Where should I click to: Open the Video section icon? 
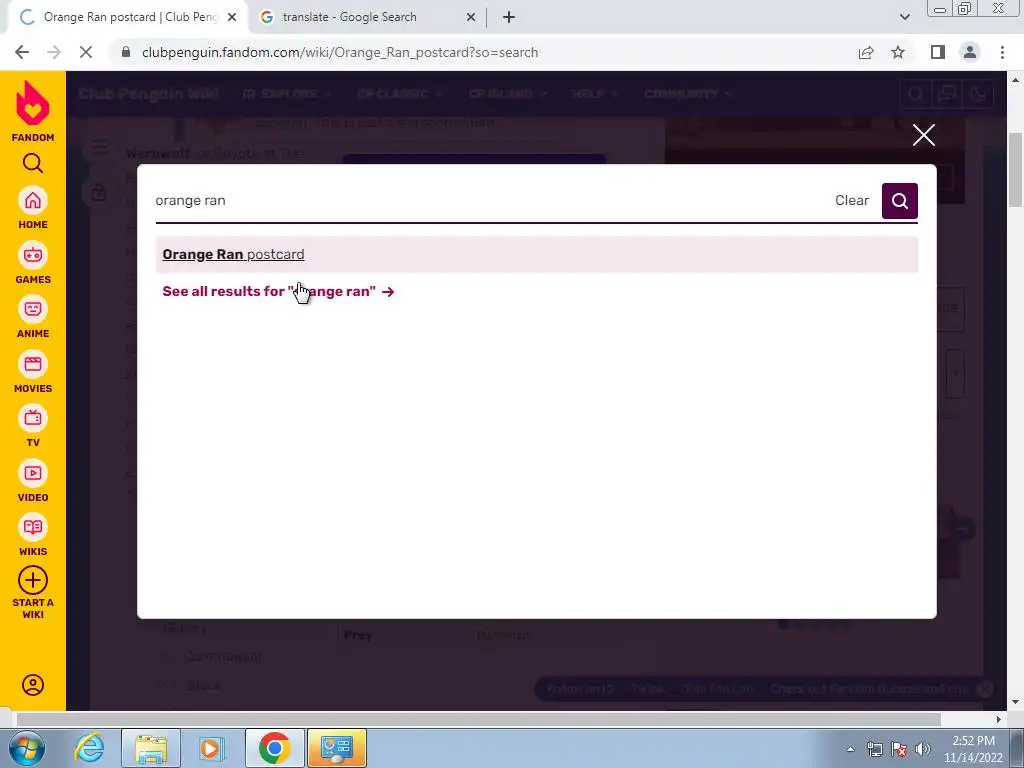click(33, 473)
